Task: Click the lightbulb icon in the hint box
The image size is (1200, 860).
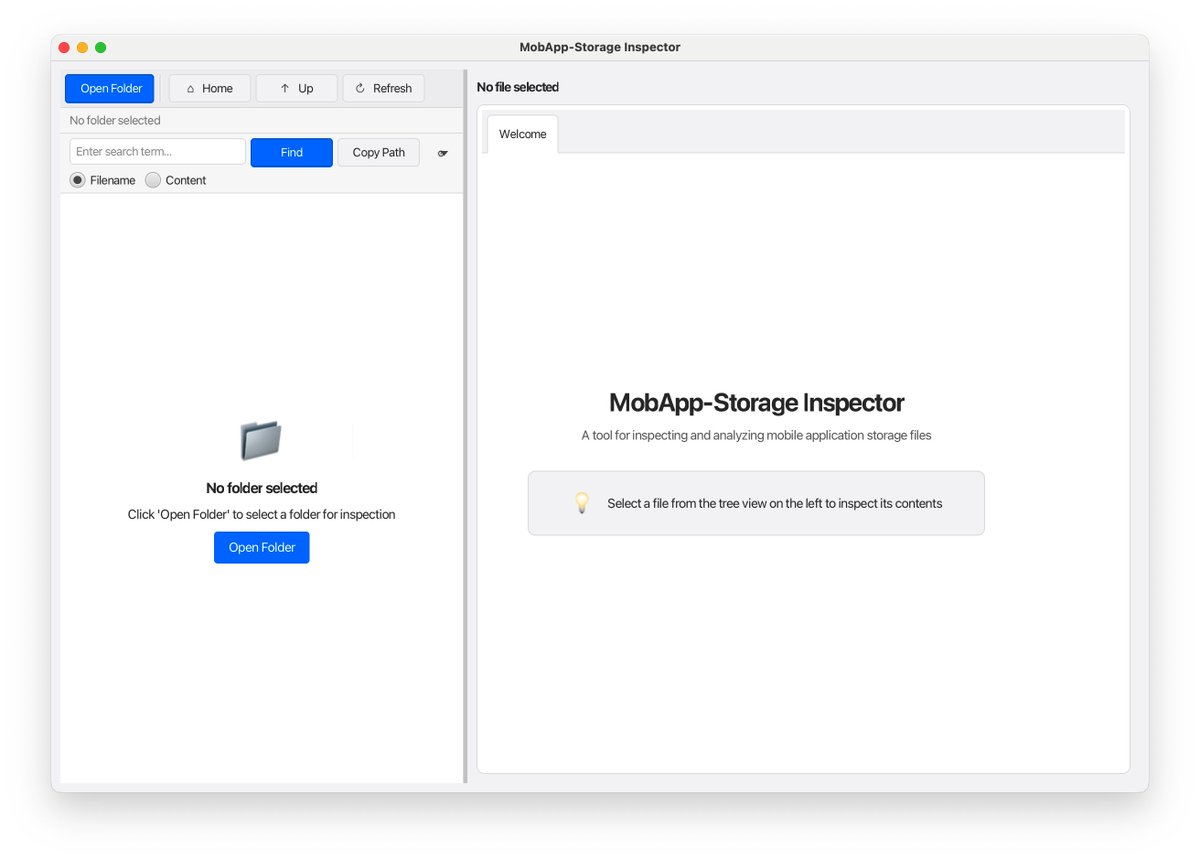Action: click(582, 503)
